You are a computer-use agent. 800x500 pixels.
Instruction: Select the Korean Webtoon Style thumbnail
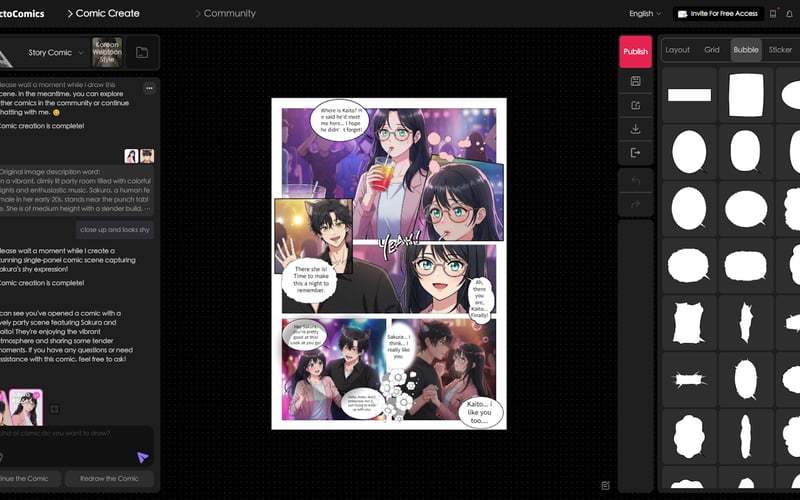pyautogui.click(x=107, y=52)
